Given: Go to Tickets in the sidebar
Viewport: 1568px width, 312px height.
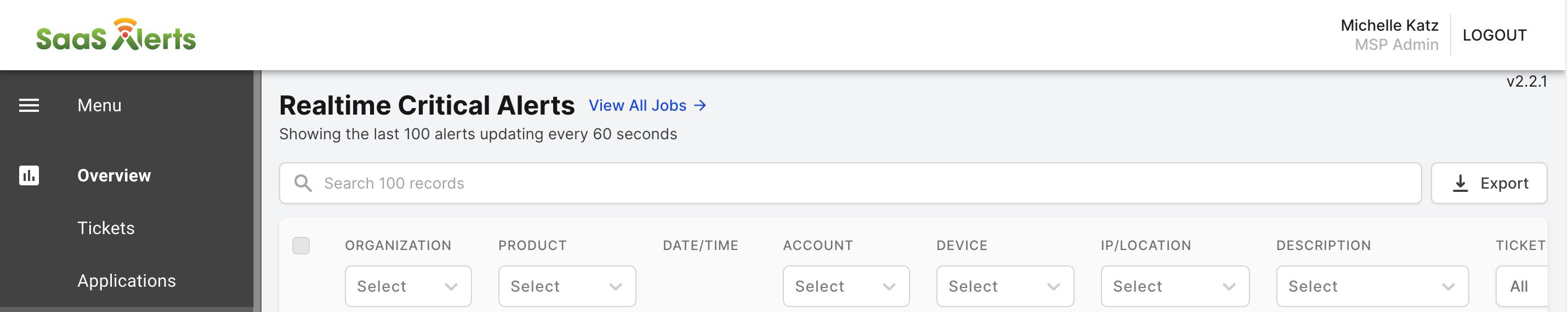Looking at the screenshot, I should click(106, 228).
